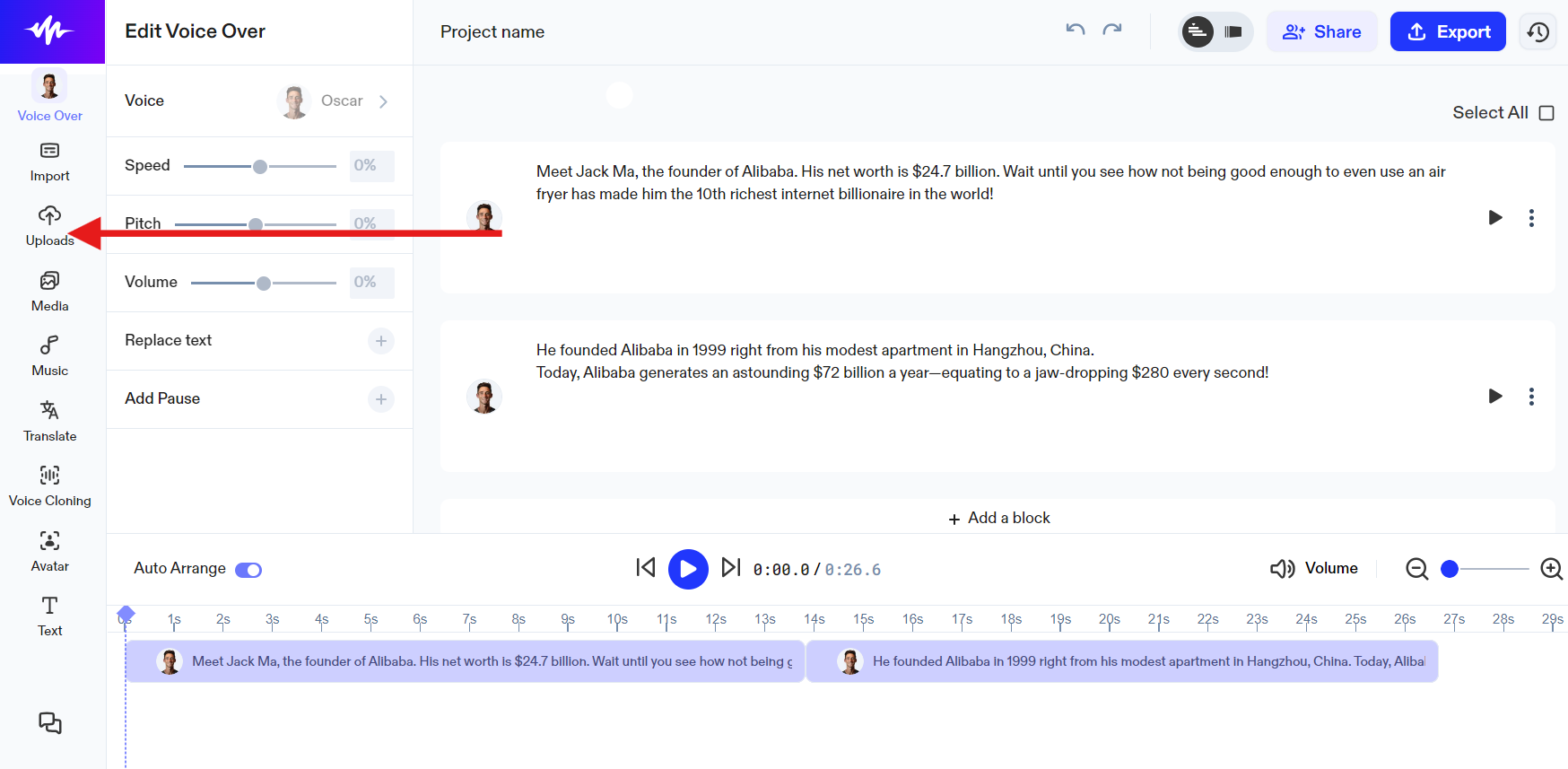Skip to previous block
The image size is (1568, 769).
tap(646, 567)
